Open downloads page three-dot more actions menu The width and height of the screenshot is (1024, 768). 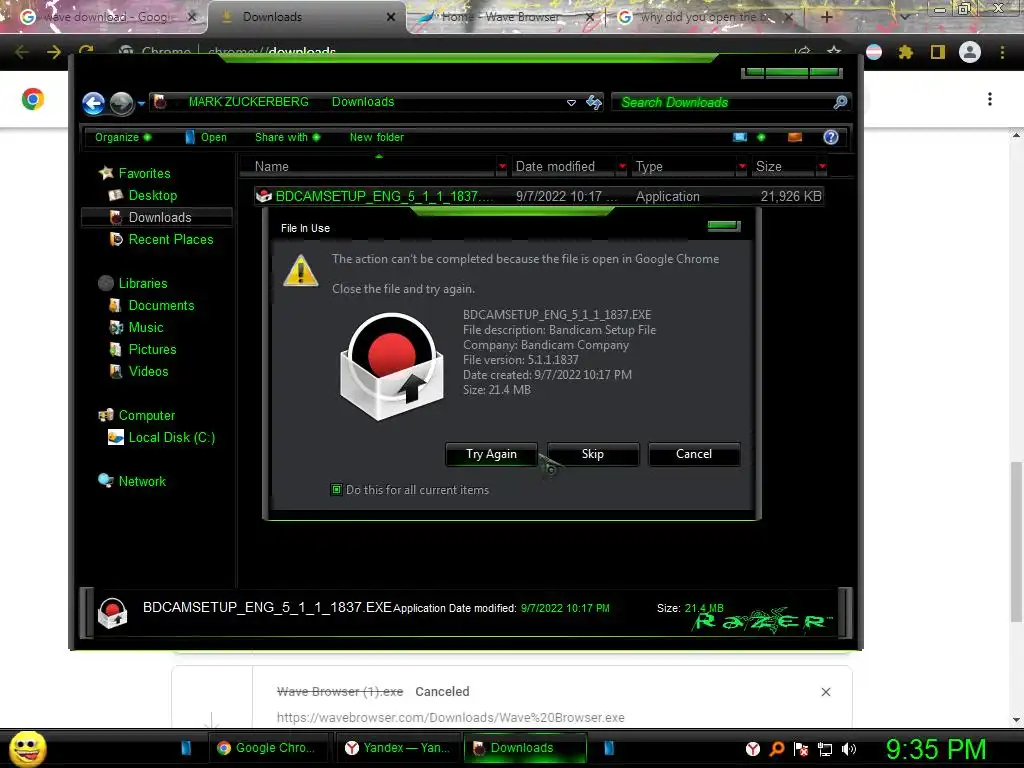pyautogui.click(x=990, y=99)
